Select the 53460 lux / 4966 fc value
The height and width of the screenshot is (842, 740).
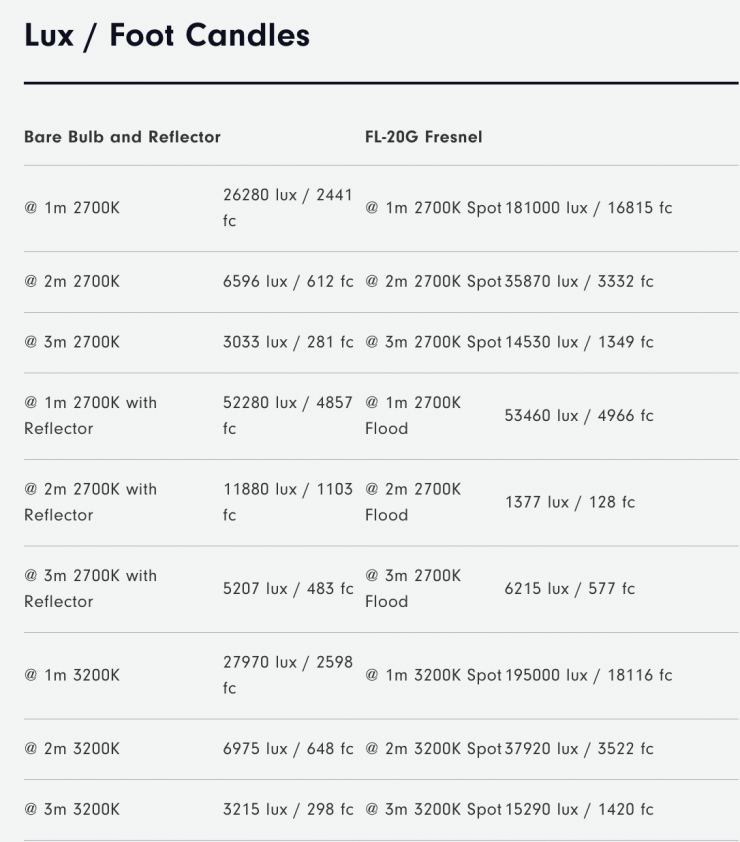578,415
